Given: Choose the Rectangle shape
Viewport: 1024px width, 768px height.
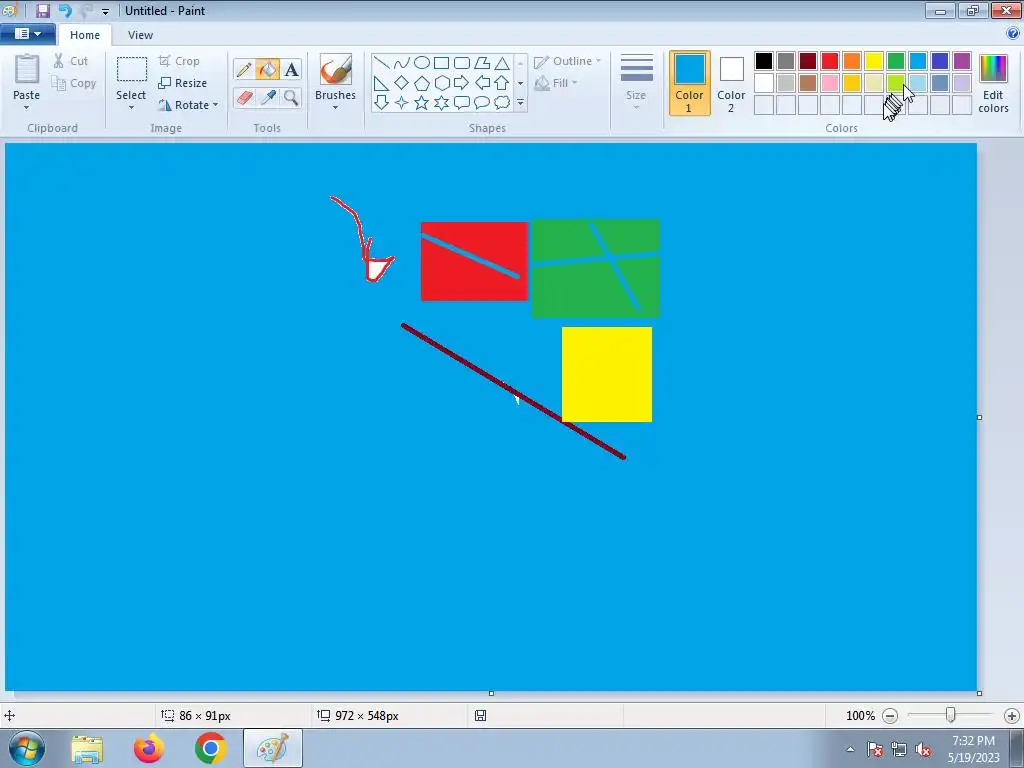Looking at the screenshot, I should tap(441, 63).
